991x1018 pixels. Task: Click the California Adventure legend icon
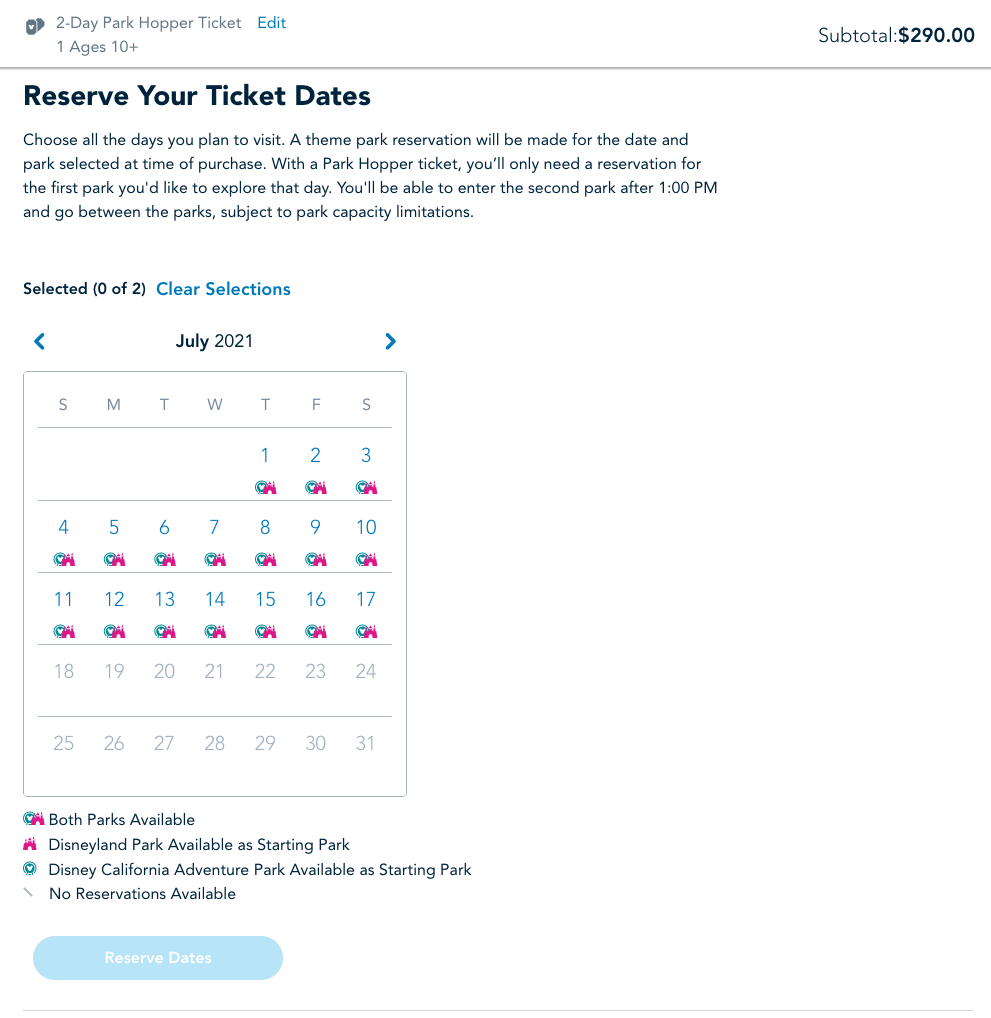coord(30,869)
